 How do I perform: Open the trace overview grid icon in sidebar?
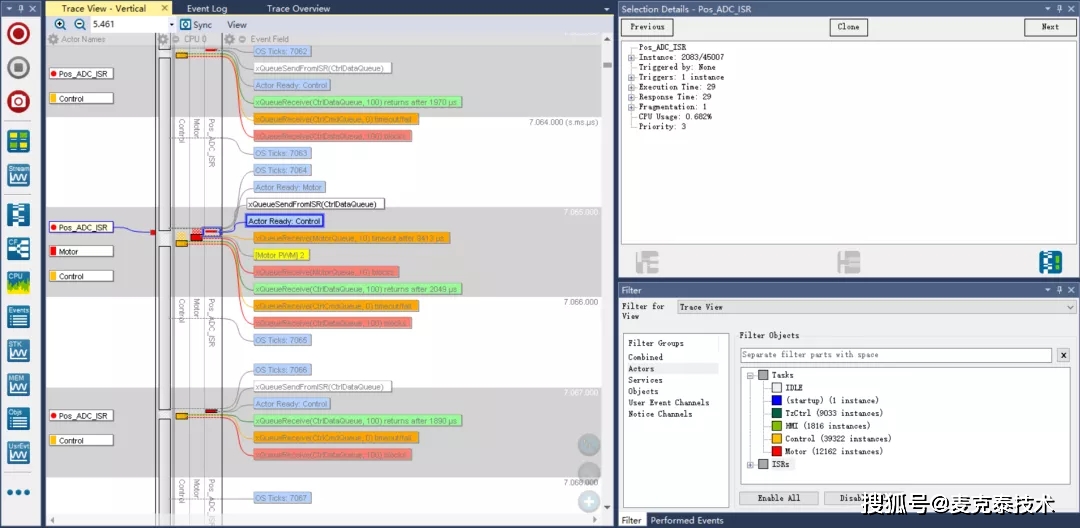click(19, 141)
